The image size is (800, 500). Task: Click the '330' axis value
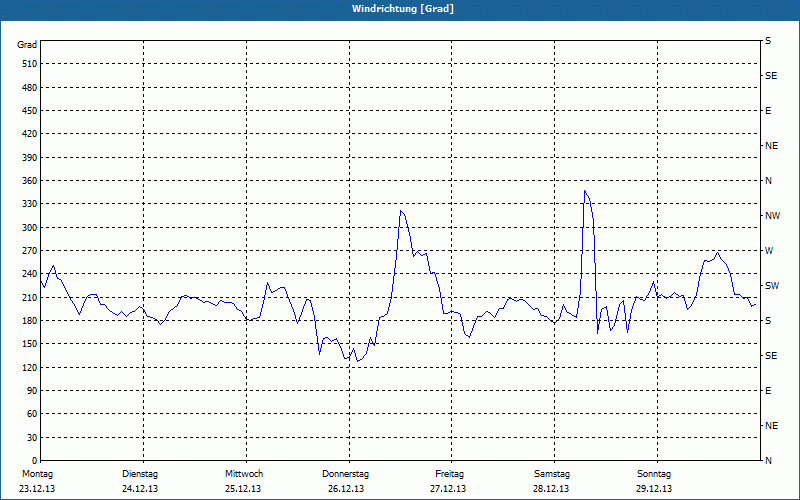(30, 204)
